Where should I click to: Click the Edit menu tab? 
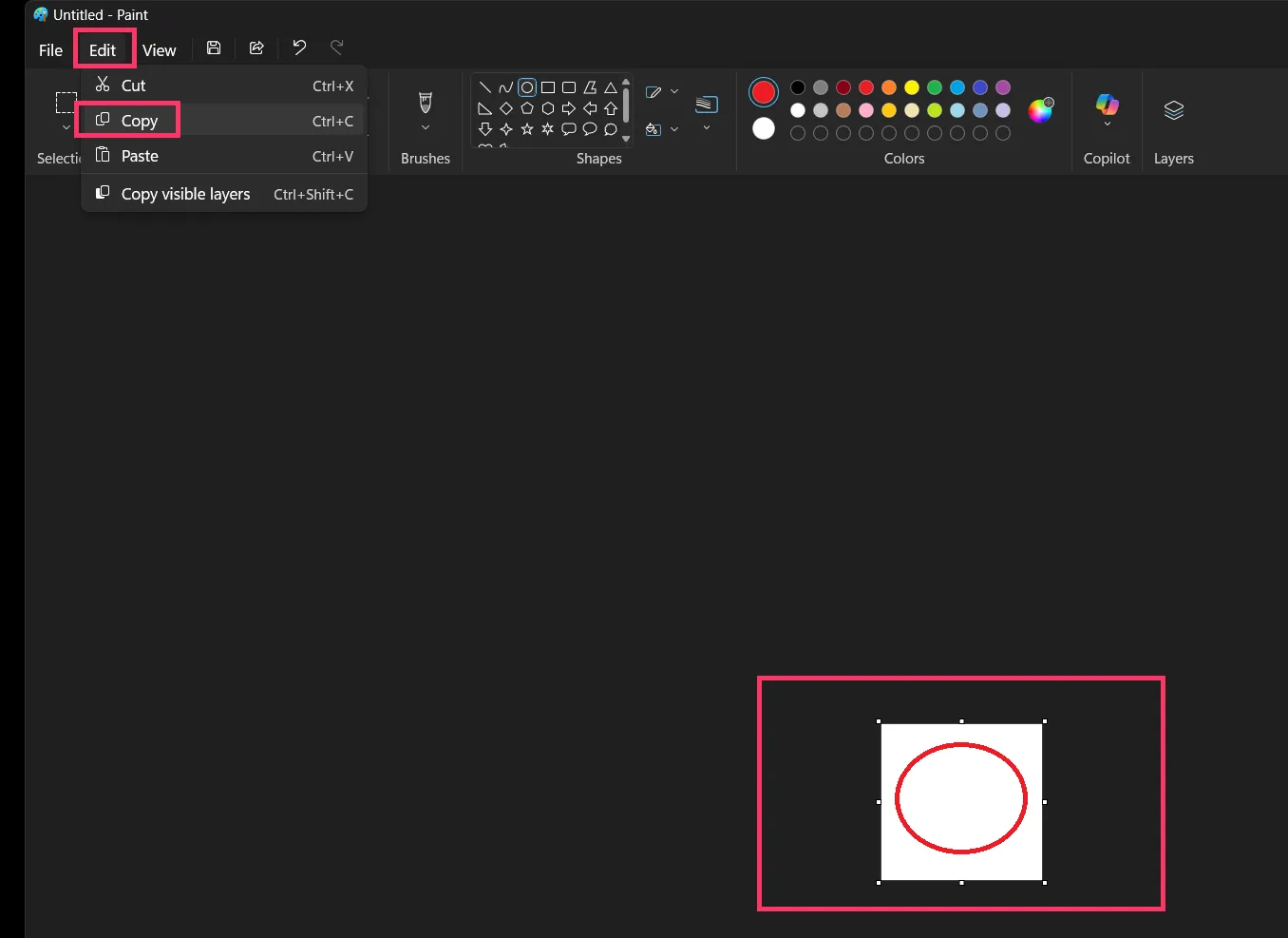(103, 50)
